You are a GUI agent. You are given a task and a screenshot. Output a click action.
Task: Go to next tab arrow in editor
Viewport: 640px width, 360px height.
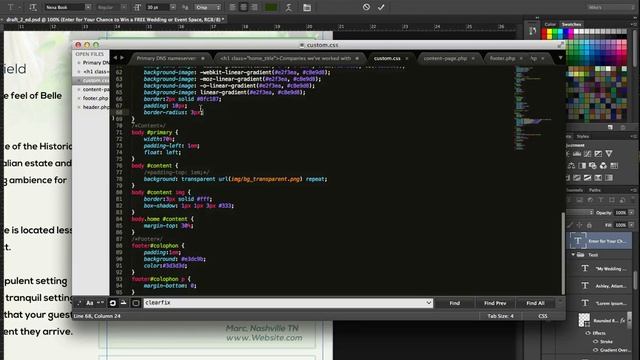pyautogui.click(x=122, y=58)
